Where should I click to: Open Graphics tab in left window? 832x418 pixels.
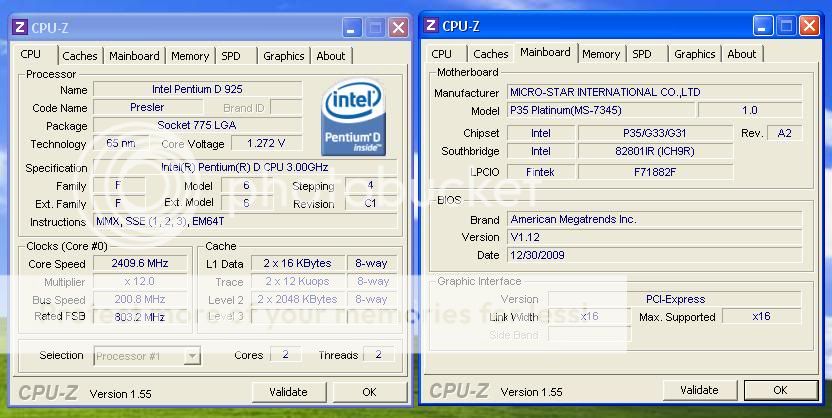[x=284, y=56]
